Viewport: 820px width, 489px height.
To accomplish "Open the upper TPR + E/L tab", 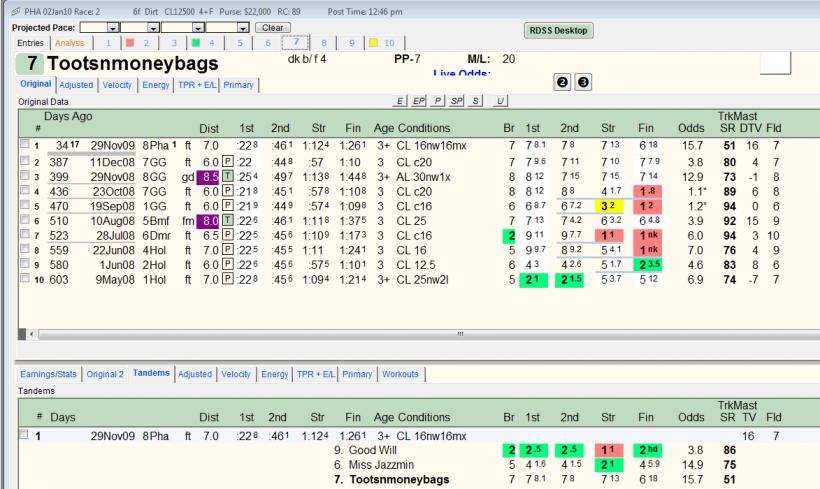I will 197,85.
